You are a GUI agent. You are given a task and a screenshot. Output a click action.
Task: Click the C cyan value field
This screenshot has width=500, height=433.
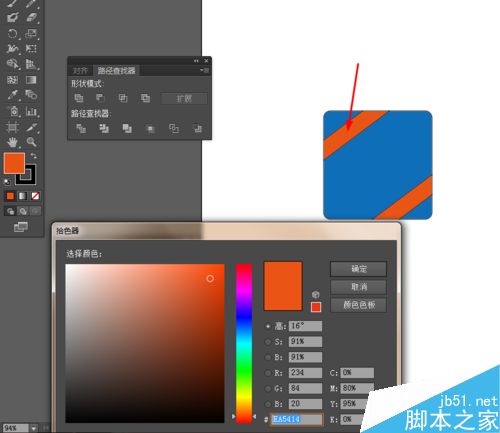pos(357,373)
